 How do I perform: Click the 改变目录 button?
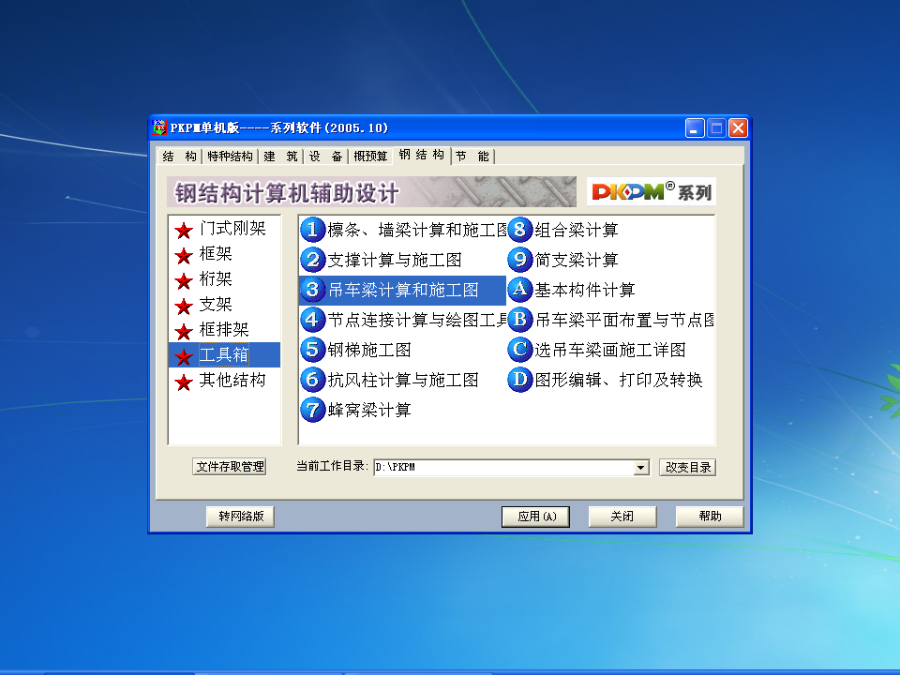[688, 467]
